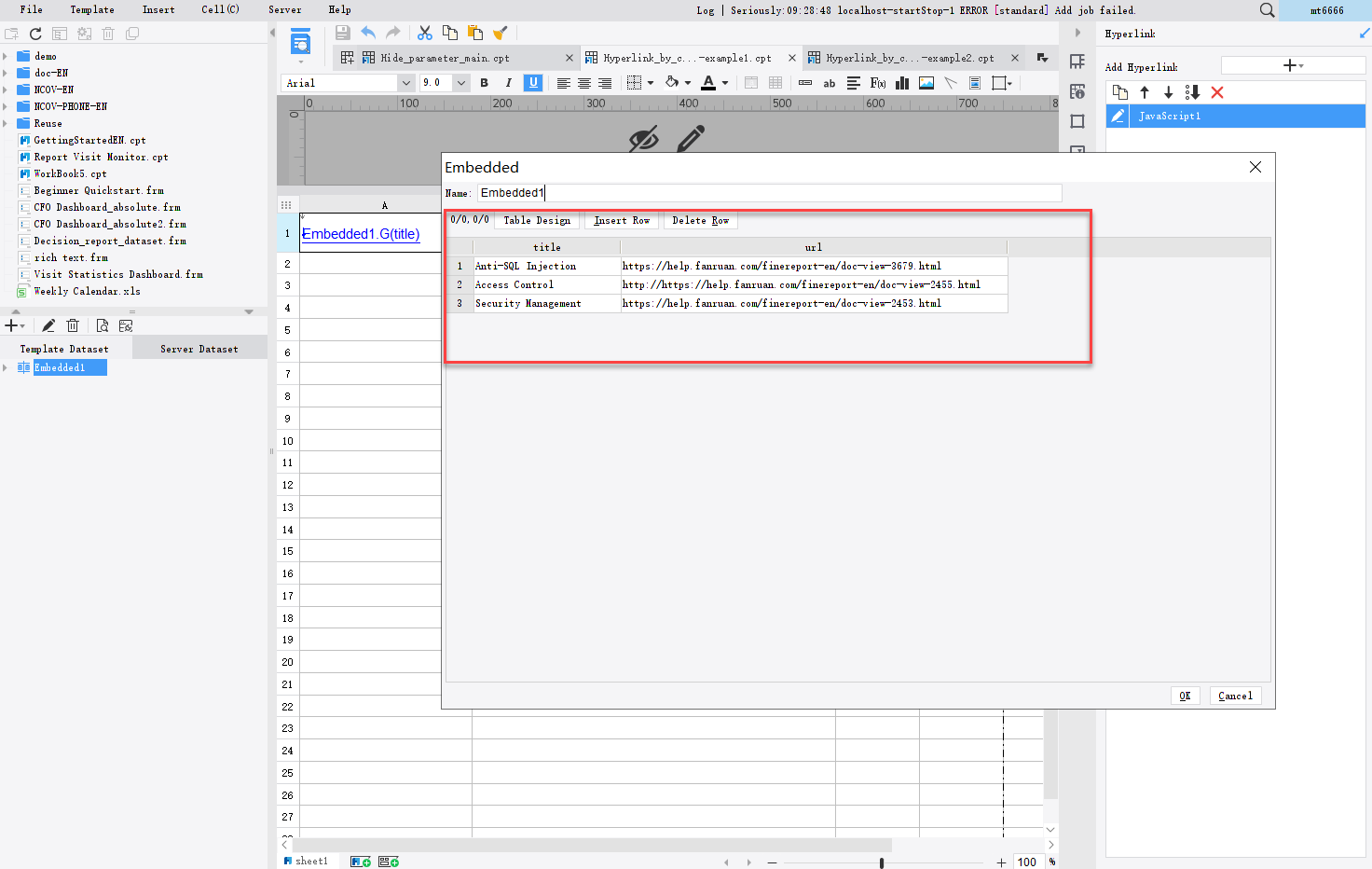Open the 9.0 font size dropdown
Image resolution: width=1372 pixels, height=869 pixels.
pyautogui.click(x=461, y=83)
